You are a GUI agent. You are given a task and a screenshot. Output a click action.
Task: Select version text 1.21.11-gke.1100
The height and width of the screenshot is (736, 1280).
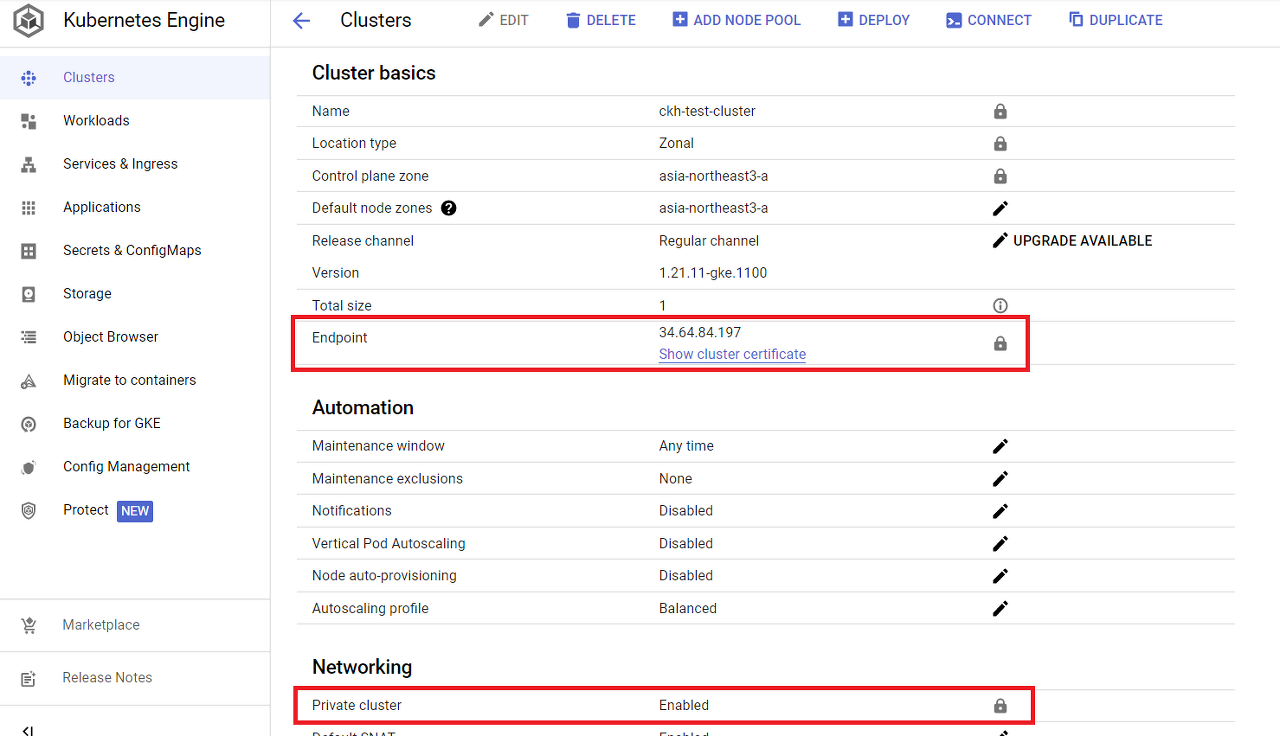713,273
